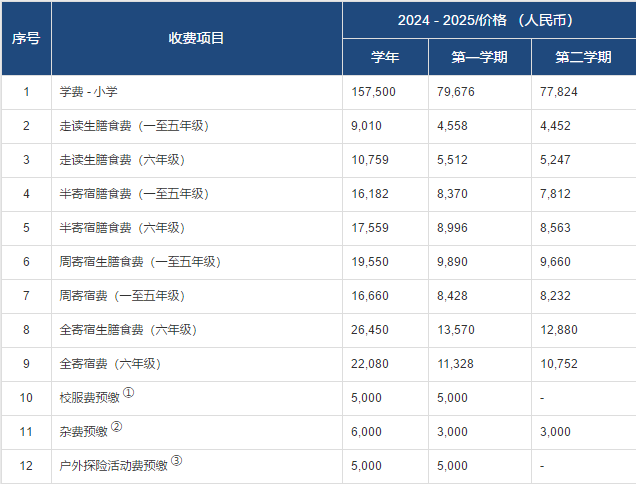
Task: Select the 全寄宿生膳食费（六年级）item
Action: click(x=129, y=330)
